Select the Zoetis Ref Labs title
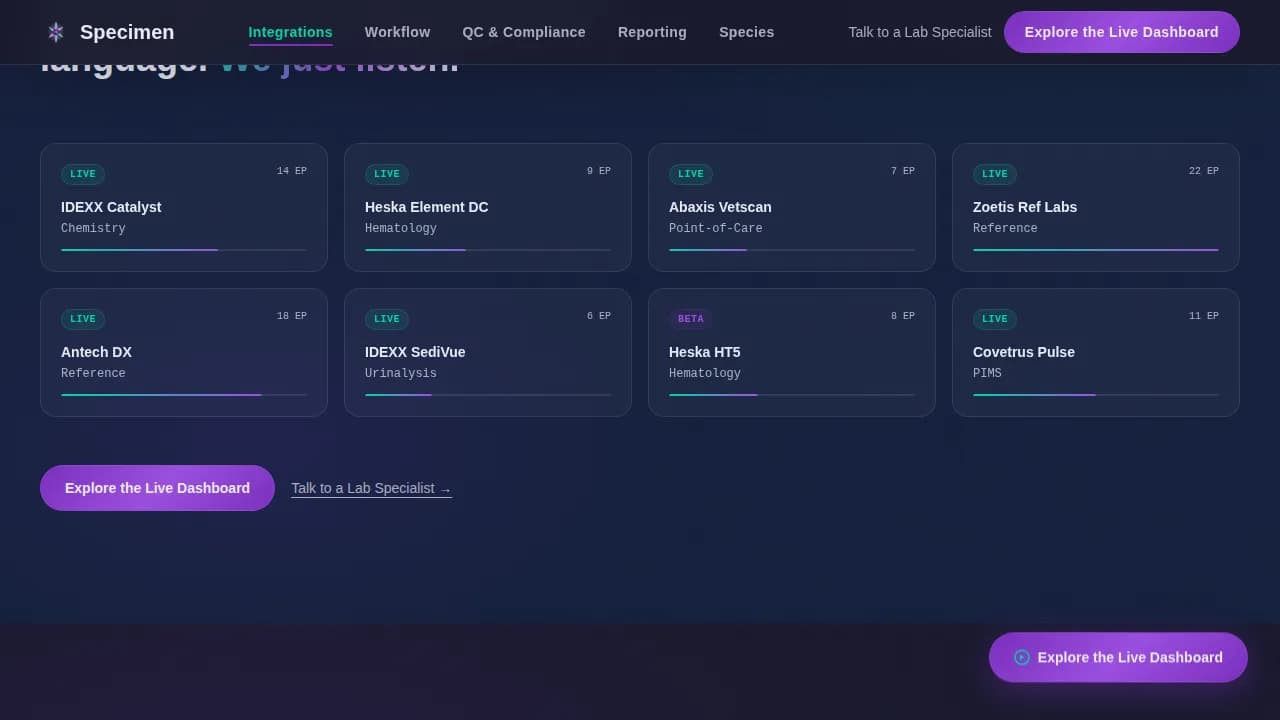The height and width of the screenshot is (720, 1280). [x=1025, y=207]
